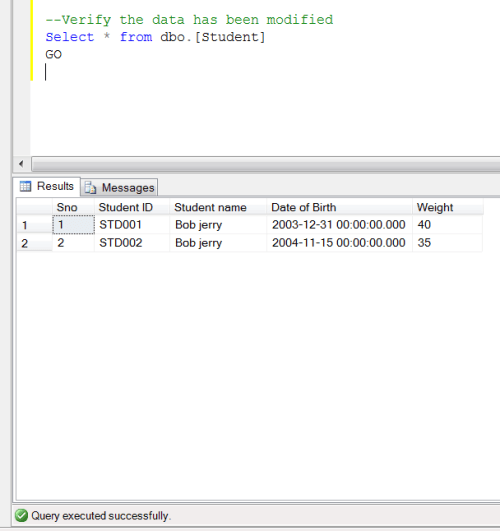Click the green success check icon
The height and width of the screenshot is (531, 500).
click(21, 516)
